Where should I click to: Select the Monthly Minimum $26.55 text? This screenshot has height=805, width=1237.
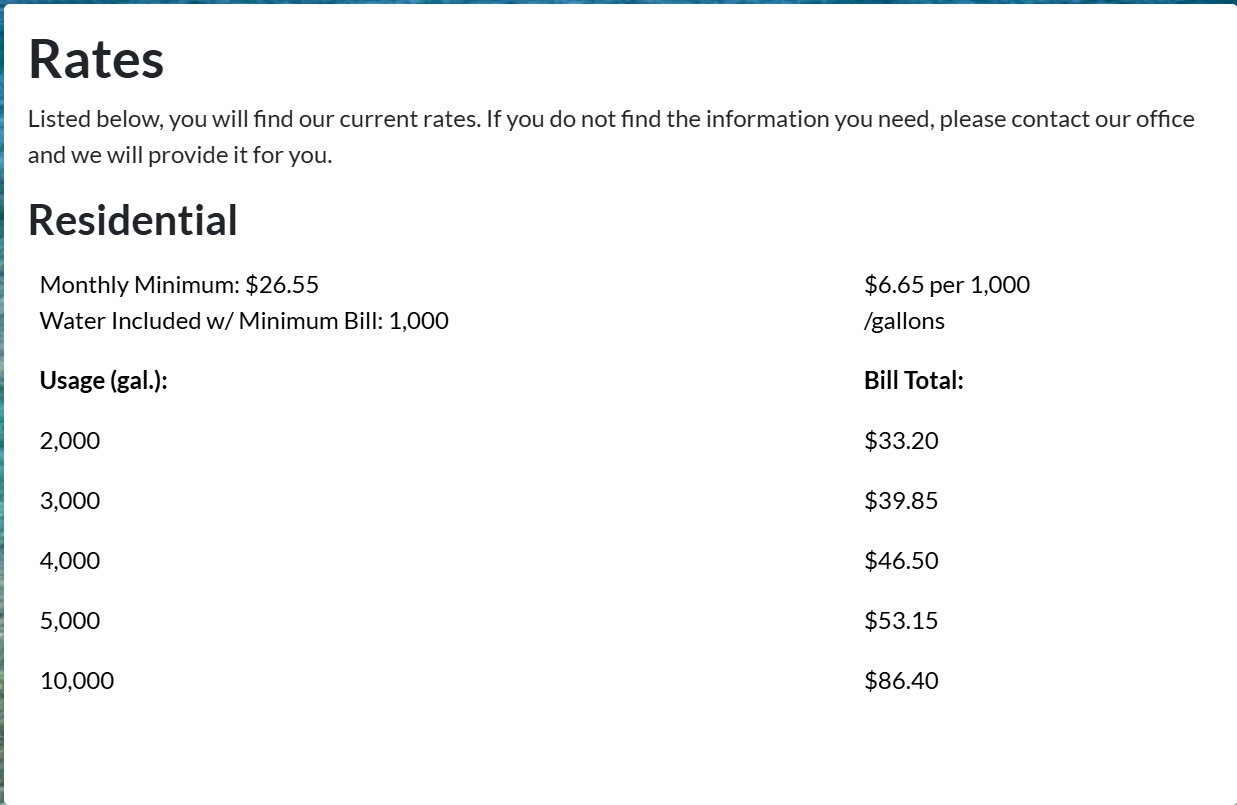click(179, 285)
